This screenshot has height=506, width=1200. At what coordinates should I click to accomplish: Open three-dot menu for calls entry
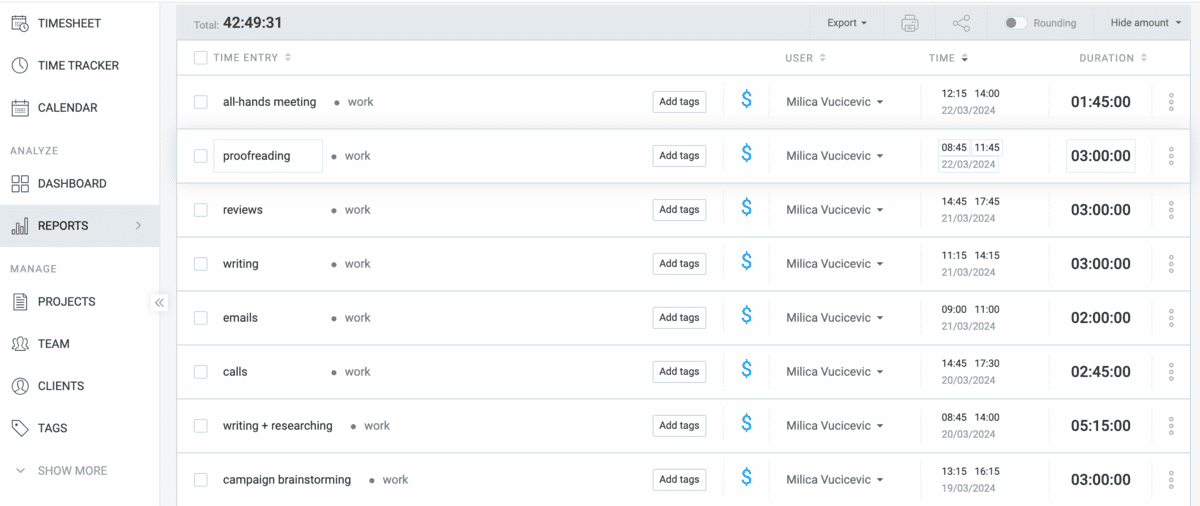pyautogui.click(x=1171, y=372)
